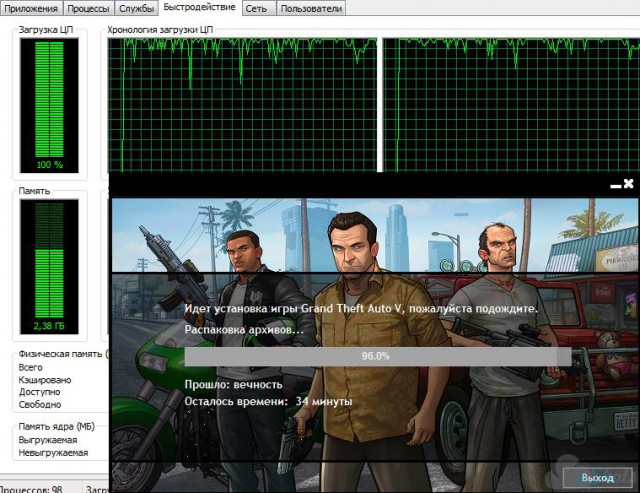Viewport: 640px width, 493px height.
Task: Click the Память group label
Action: click(x=34, y=191)
